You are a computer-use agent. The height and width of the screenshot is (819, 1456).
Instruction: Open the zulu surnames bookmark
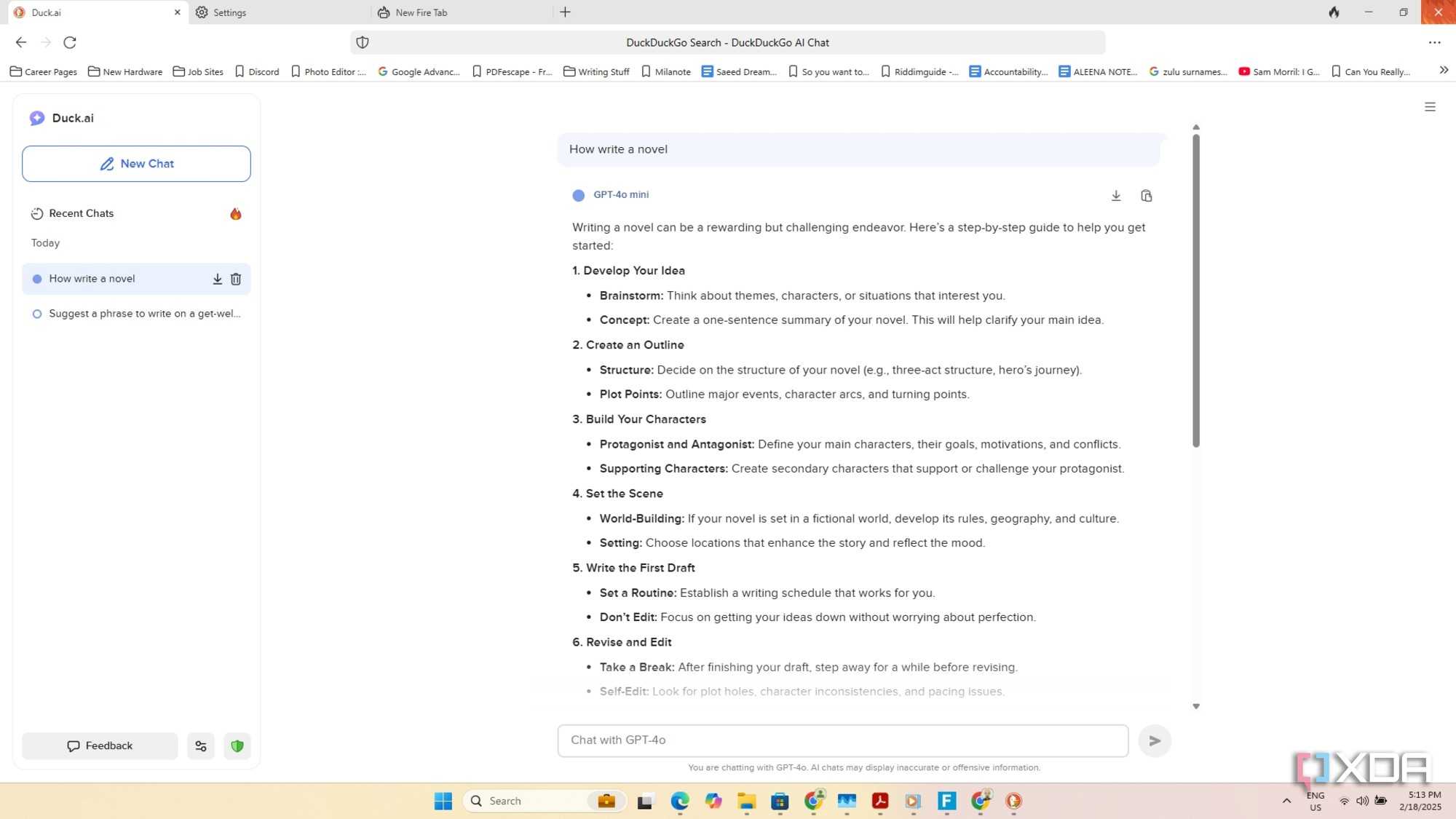[x=1188, y=71]
